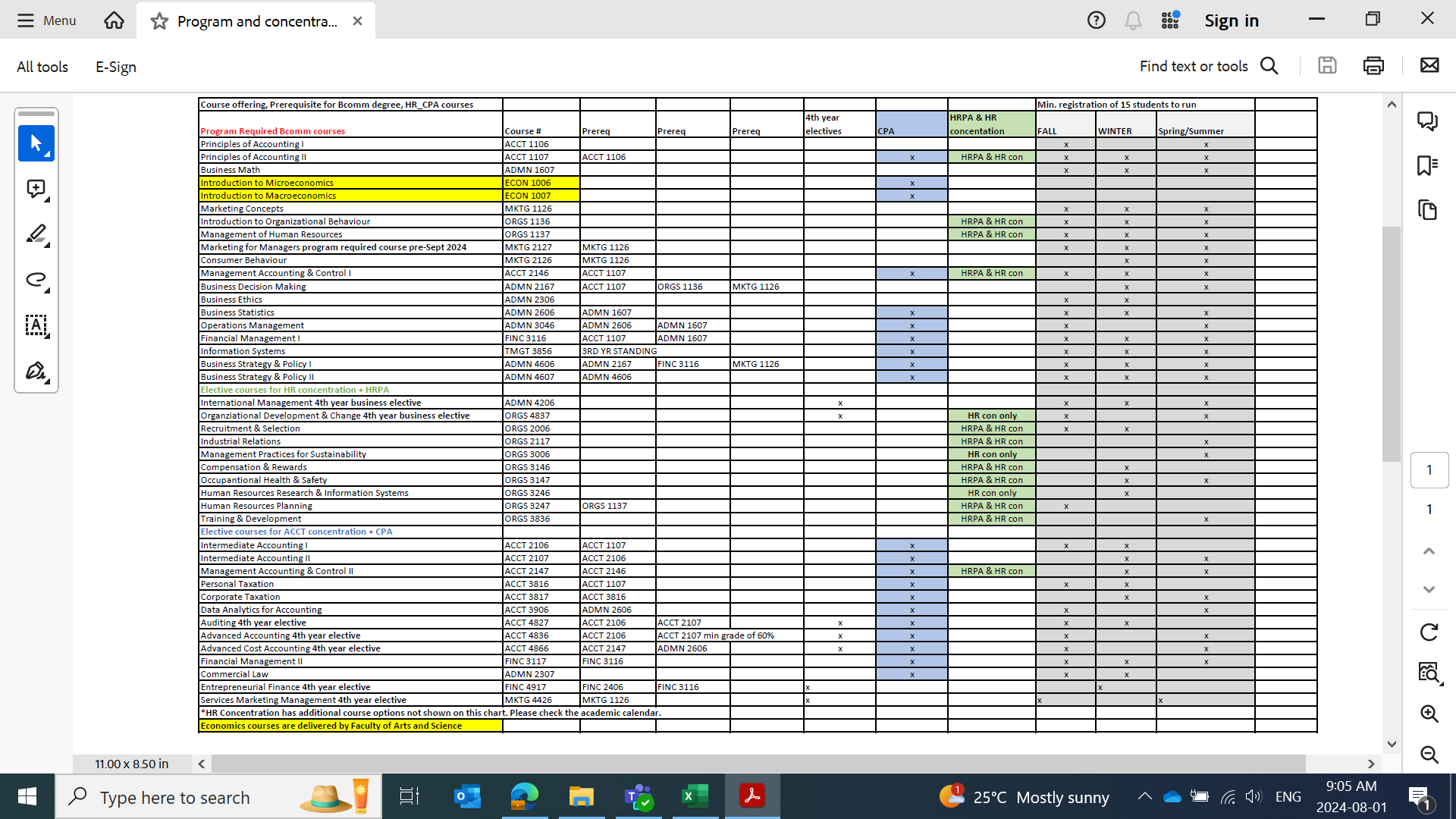Open the Help question mark icon
The width and height of the screenshot is (1456, 819).
click(1096, 20)
